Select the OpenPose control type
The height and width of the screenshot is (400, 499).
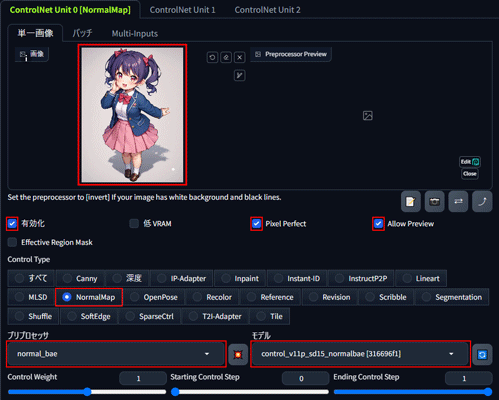pos(154,297)
